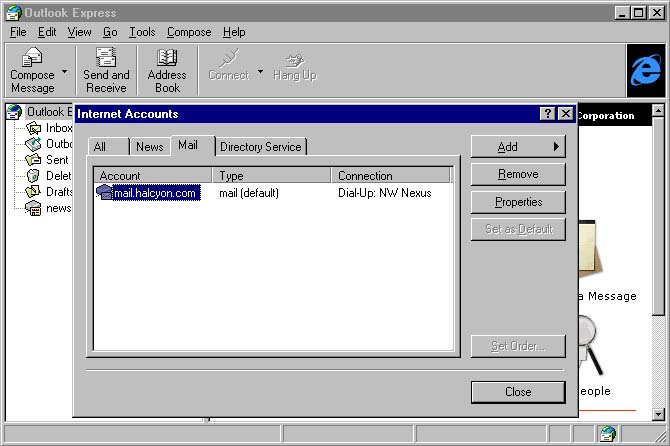The height and width of the screenshot is (446, 670).
Task: Click the news server icon in tree
Action: [x=34, y=208]
